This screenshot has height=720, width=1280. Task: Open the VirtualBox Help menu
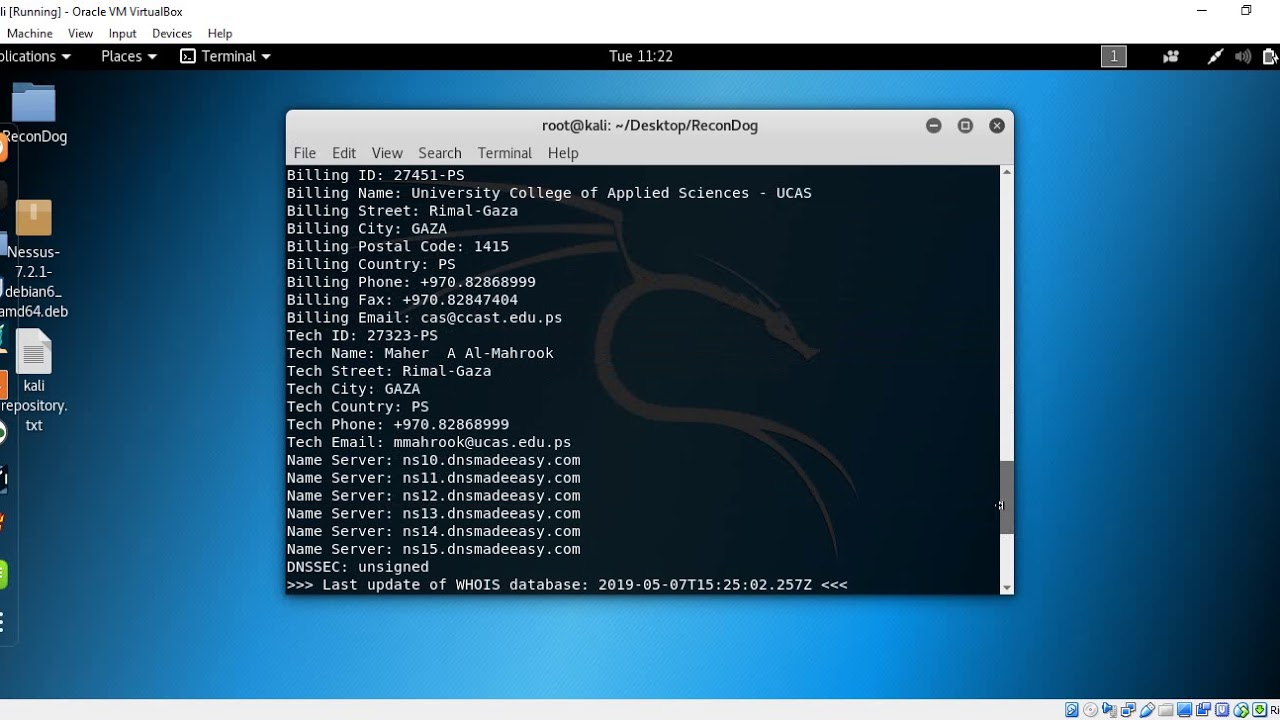point(220,33)
